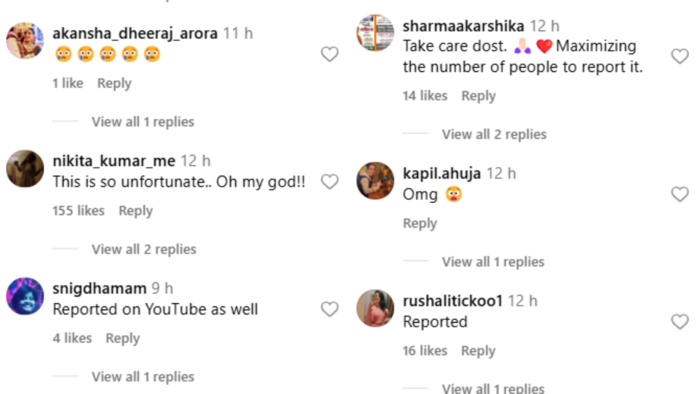
Task: Open the snigdhamam username link
Action: click(99, 288)
